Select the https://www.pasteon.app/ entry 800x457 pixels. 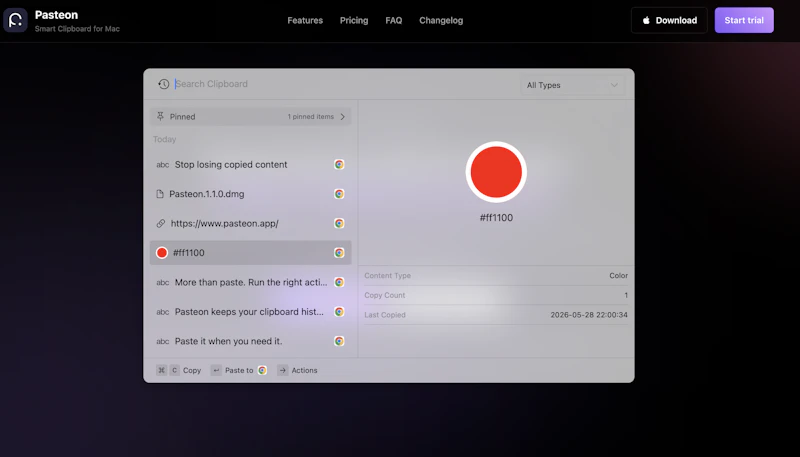251,223
